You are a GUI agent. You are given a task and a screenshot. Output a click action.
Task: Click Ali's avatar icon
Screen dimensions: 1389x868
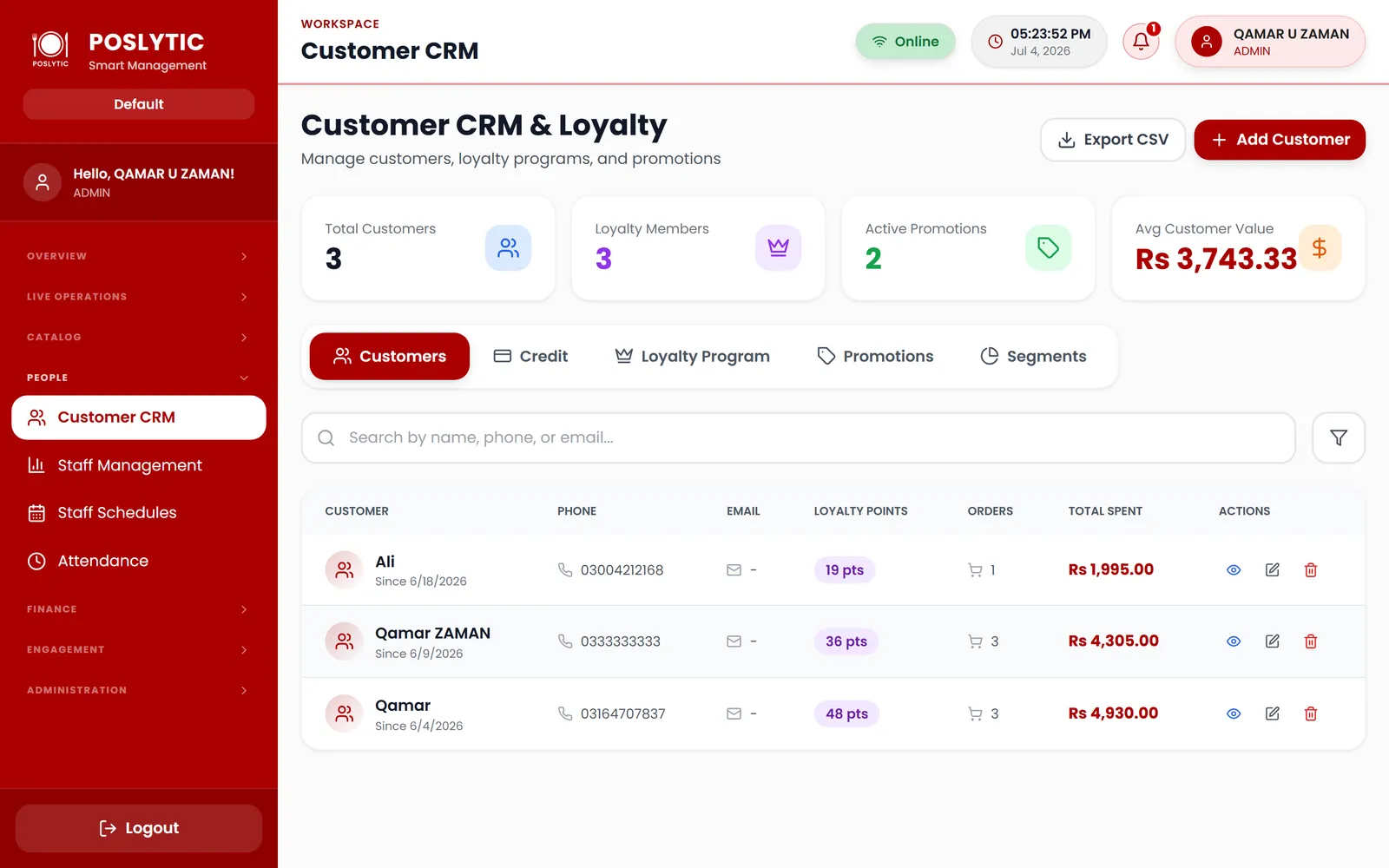pyautogui.click(x=344, y=570)
